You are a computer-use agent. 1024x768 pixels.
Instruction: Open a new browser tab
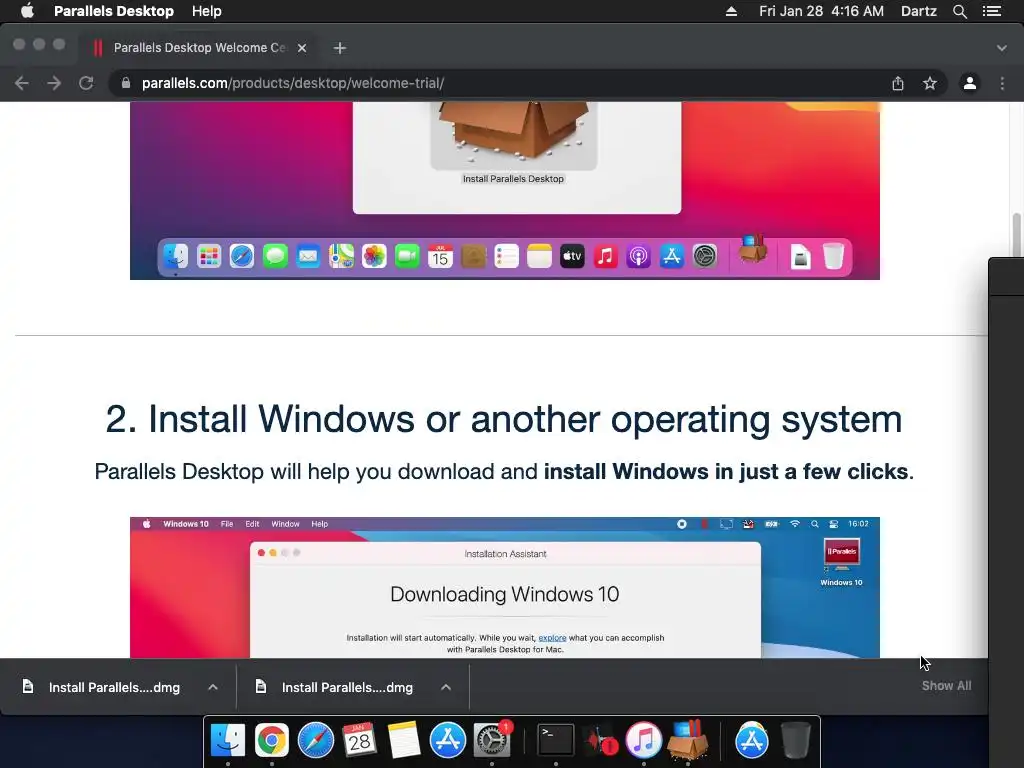point(340,48)
